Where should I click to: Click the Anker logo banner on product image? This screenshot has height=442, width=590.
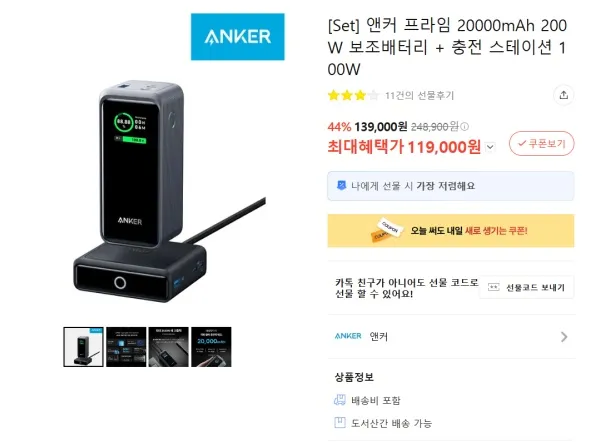tap(238, 37)
